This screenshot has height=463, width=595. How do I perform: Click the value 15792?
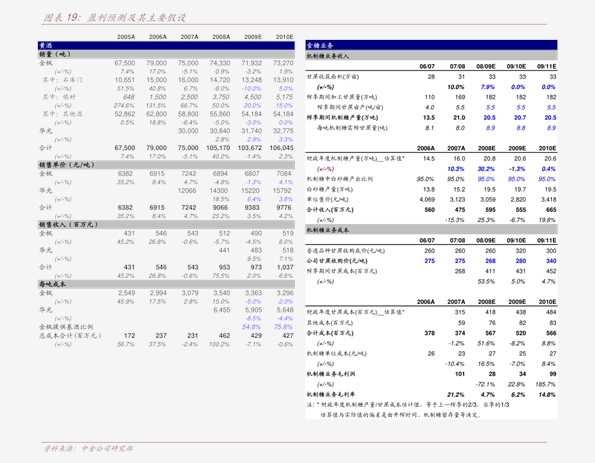pyautogui.click(x=282, y=191)
